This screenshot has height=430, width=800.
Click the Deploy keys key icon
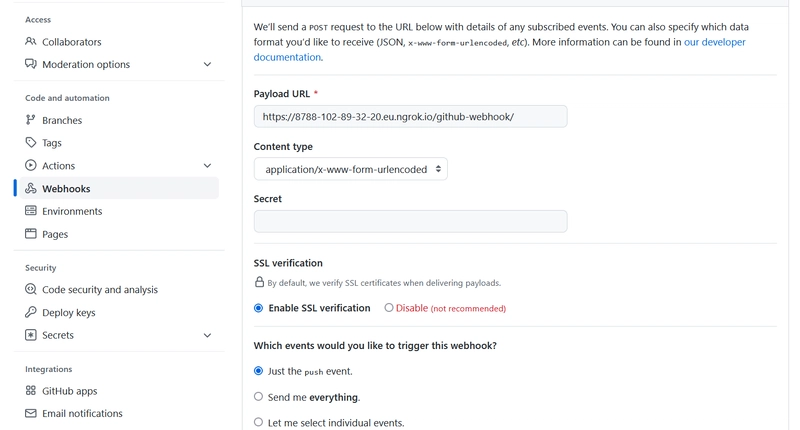tap(31, 312)
